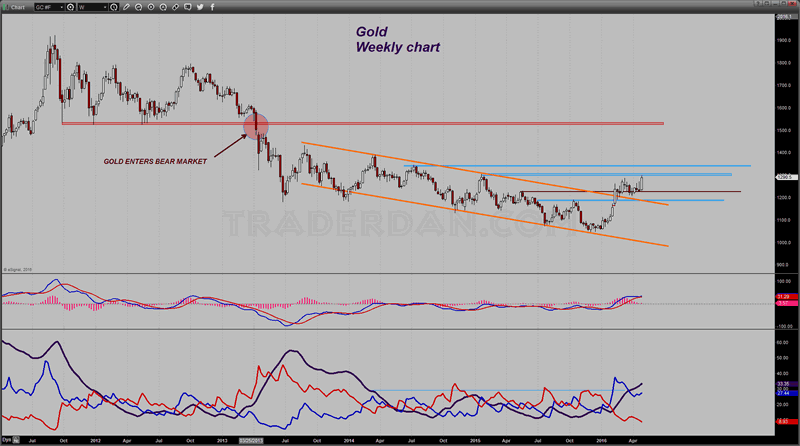
Task: Click the Chart window label
Action: [x=18, y=7]
